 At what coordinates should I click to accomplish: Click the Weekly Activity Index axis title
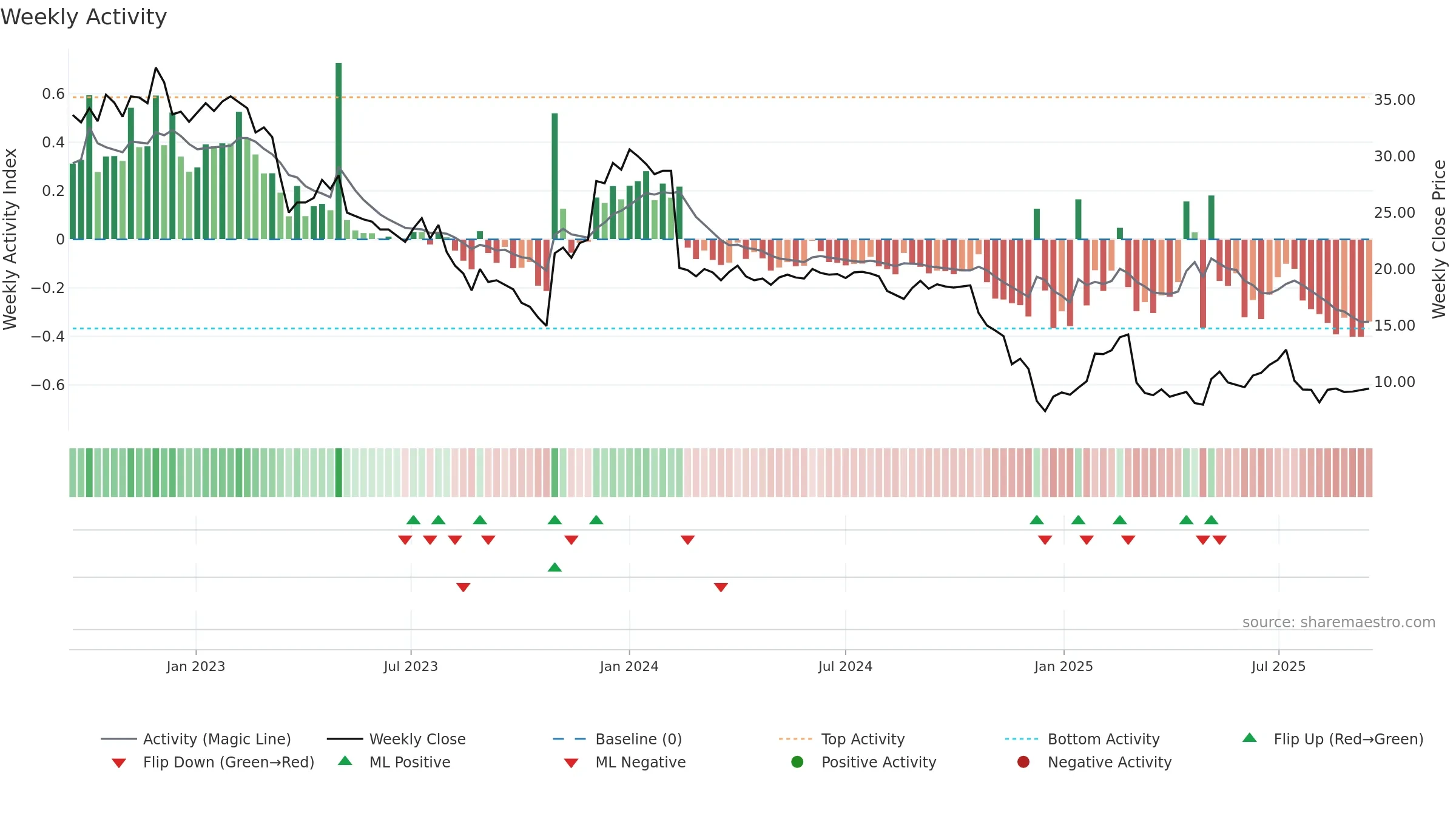pyautogui.click(x=10, y=239)
